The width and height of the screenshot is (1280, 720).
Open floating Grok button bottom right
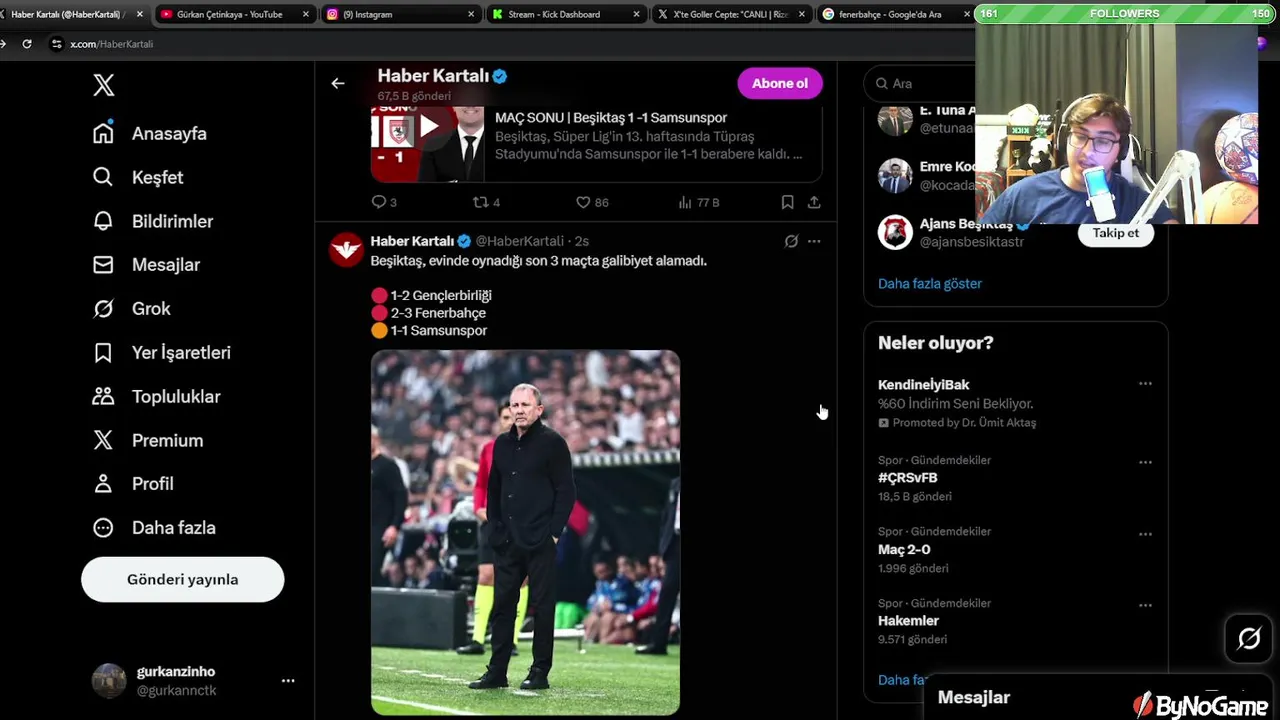click(x=1249, y=638)
